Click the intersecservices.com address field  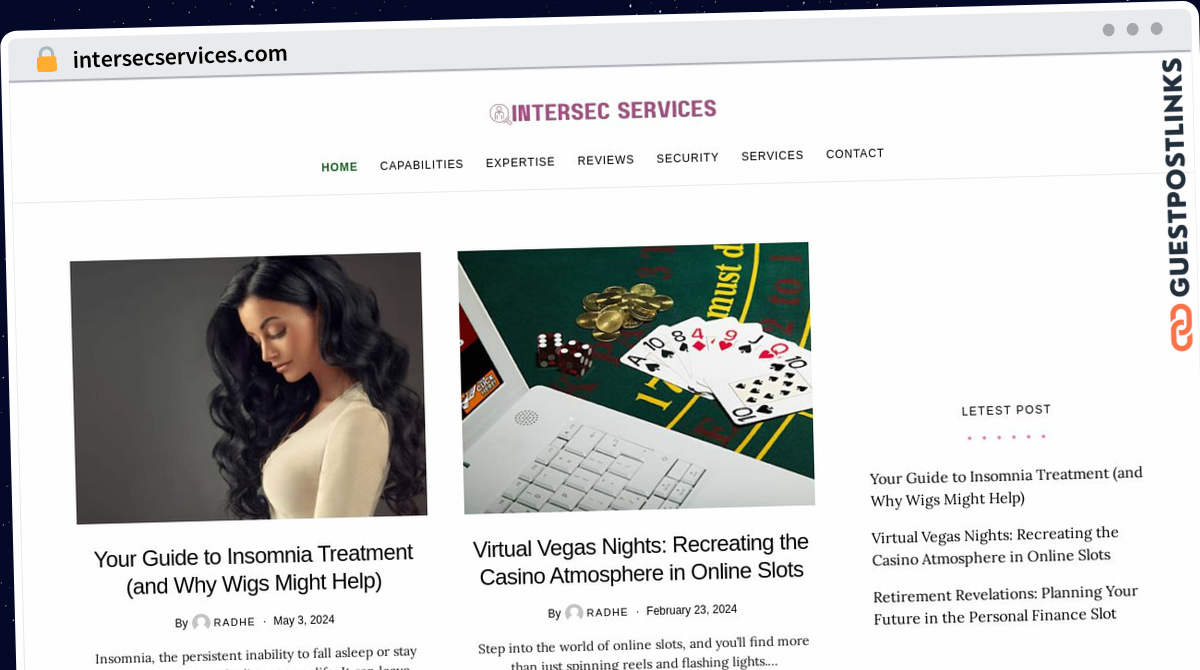[180, 57]
